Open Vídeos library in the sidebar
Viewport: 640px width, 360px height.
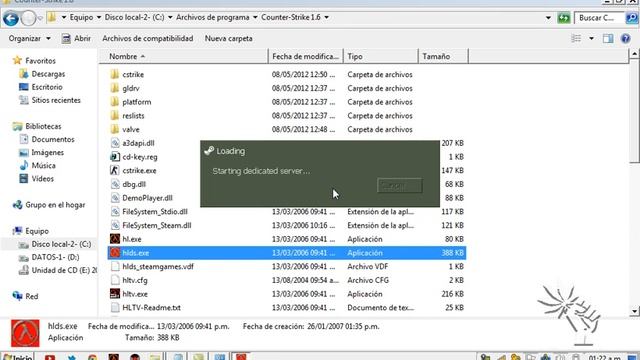coord(43,178)
